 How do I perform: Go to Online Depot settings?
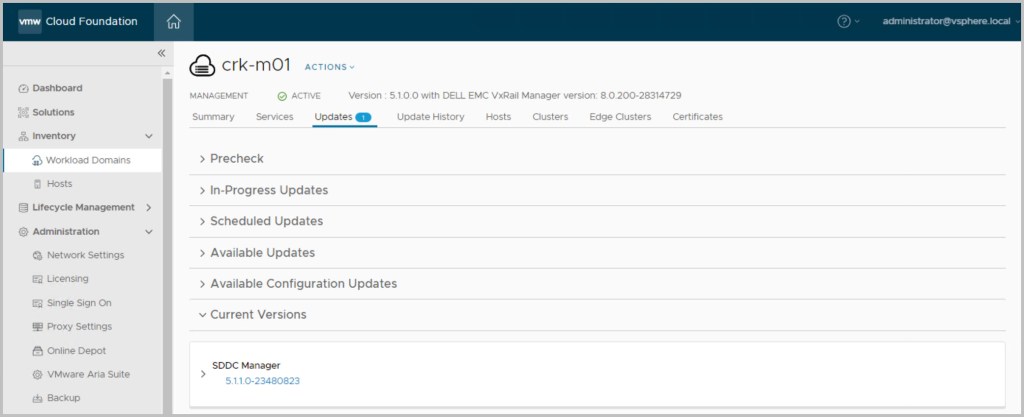[x=76, y=350]
